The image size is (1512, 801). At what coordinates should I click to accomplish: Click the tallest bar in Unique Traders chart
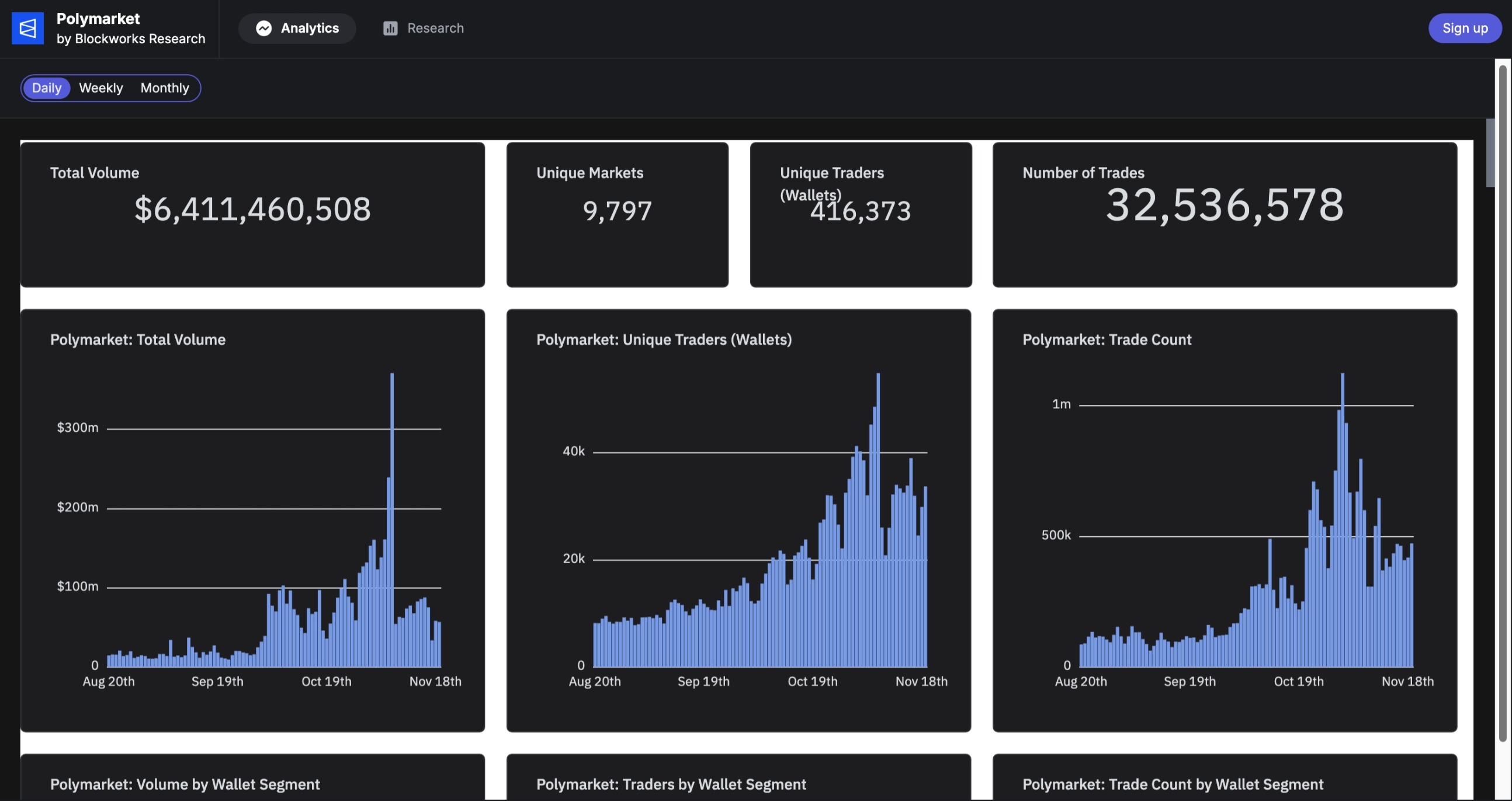[x=878, y=520]
